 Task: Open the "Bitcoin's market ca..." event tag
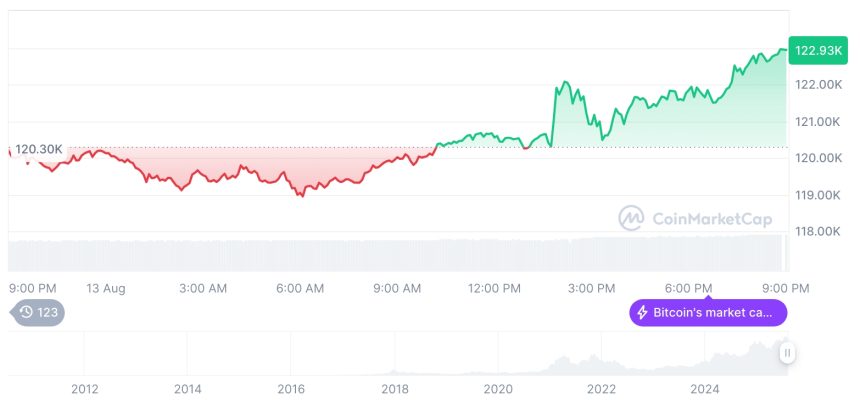[x=708, y=313]
